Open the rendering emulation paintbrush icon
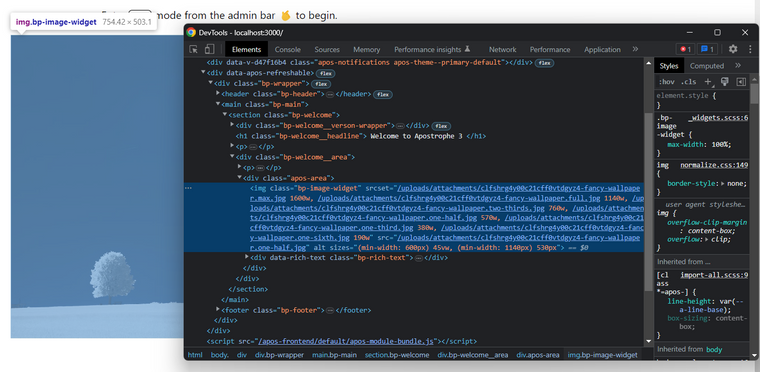 tap(725, 81)
